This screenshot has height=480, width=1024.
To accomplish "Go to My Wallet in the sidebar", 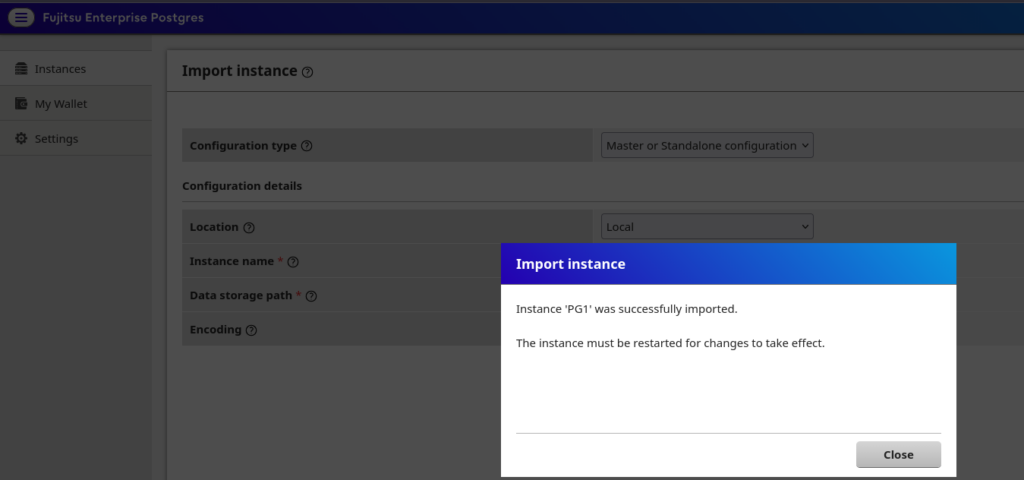I will [x=61, y=104].
